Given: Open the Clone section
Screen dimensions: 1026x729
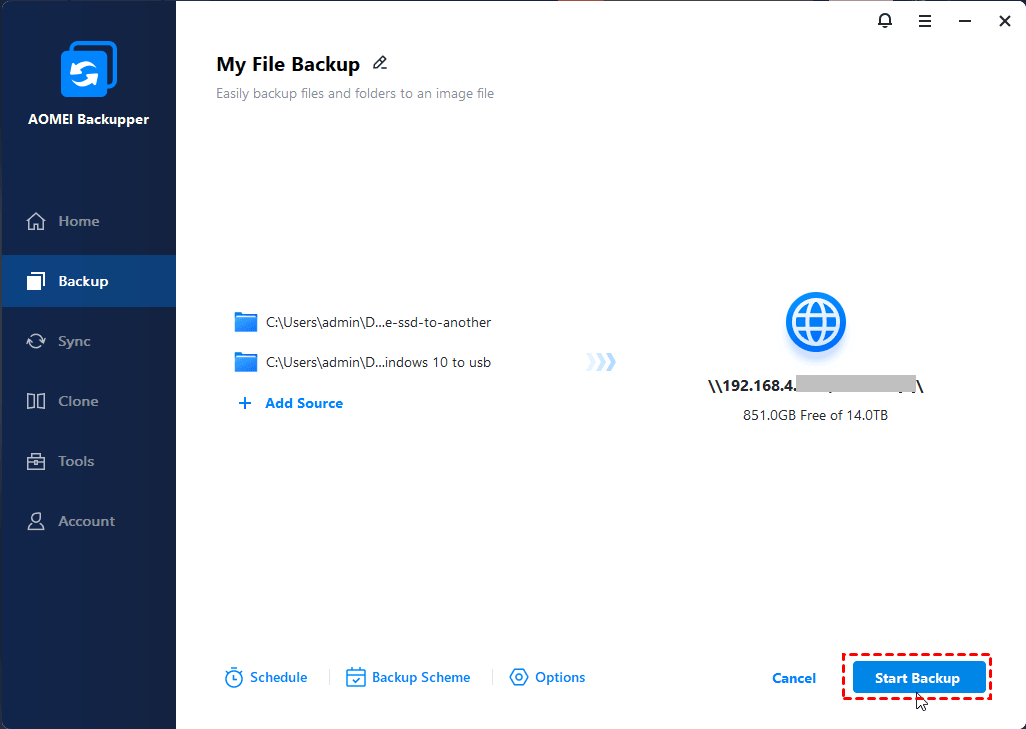Looking at the screenshot, I should tap(78, 401).
